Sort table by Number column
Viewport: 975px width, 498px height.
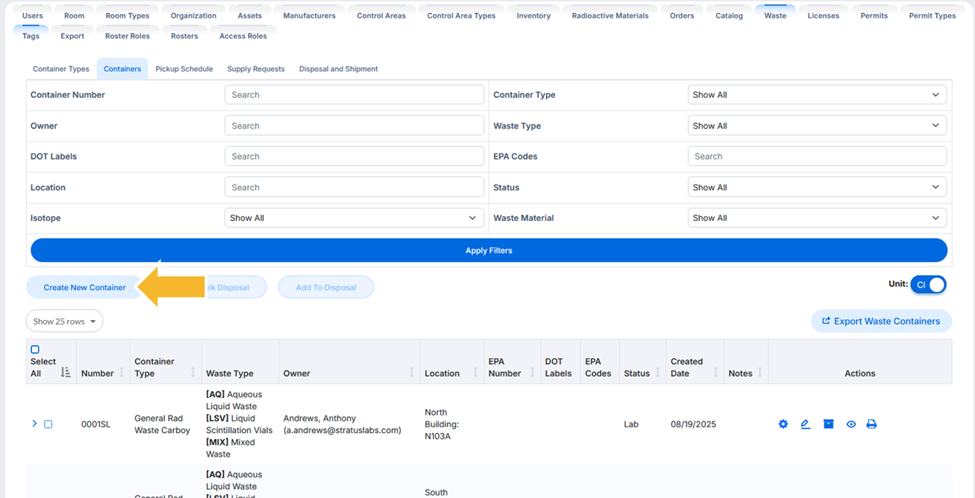[122, 373]
